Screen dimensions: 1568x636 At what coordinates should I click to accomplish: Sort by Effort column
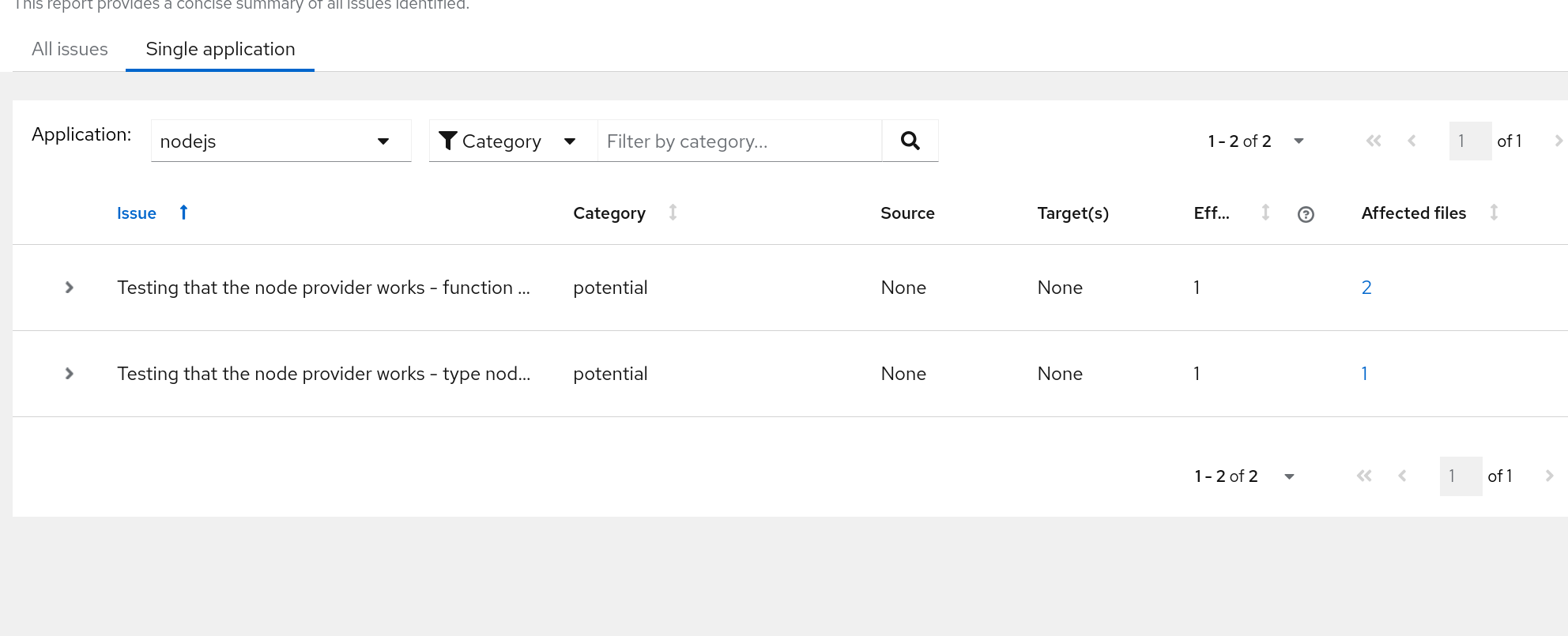(x=1265, y=213)
